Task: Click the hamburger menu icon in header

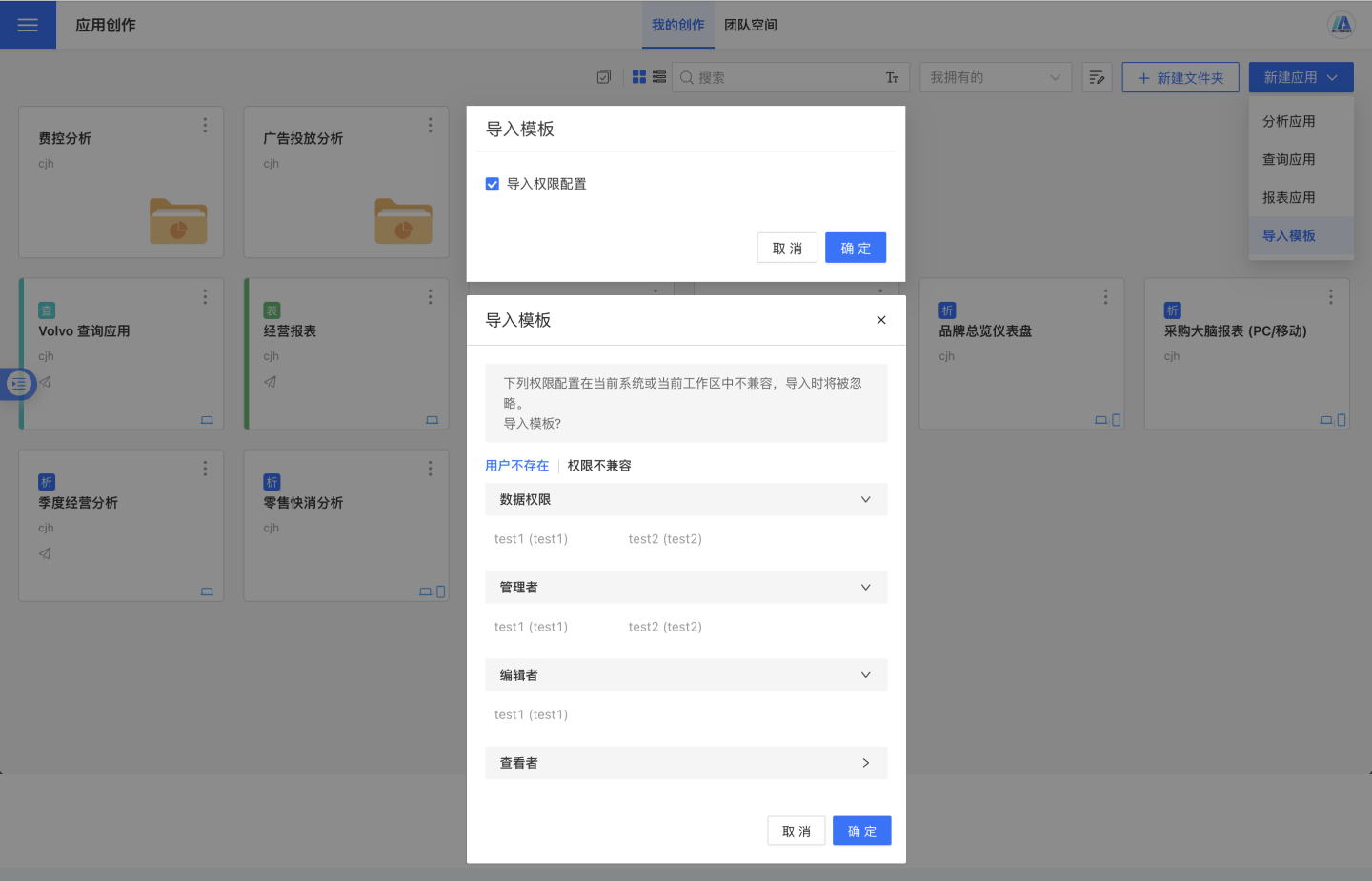Action: (x=28, y=25)
